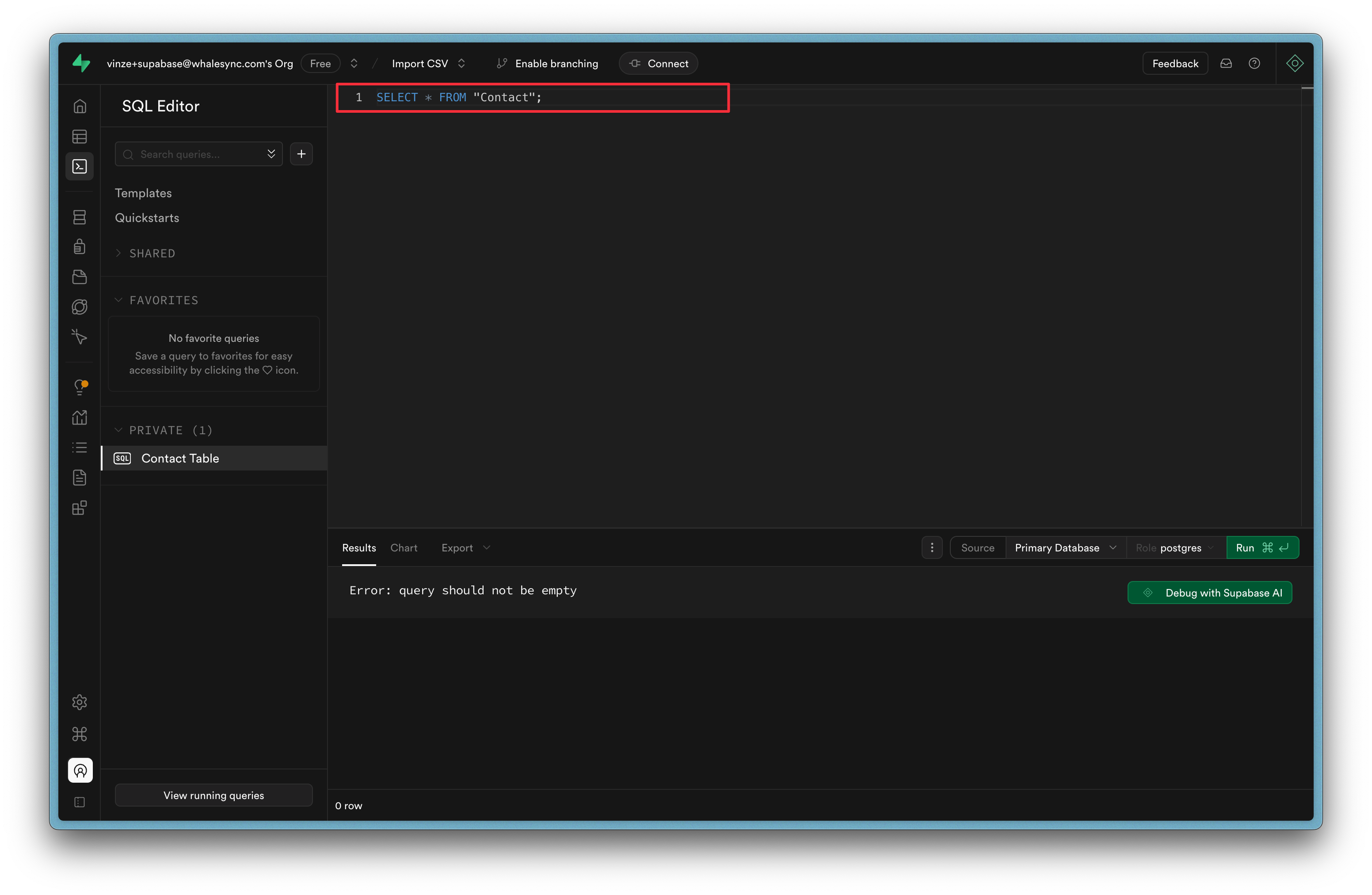Open the SQL Editor sidebar icon
Screen dimensions: 1372x895
click(80, 167)
